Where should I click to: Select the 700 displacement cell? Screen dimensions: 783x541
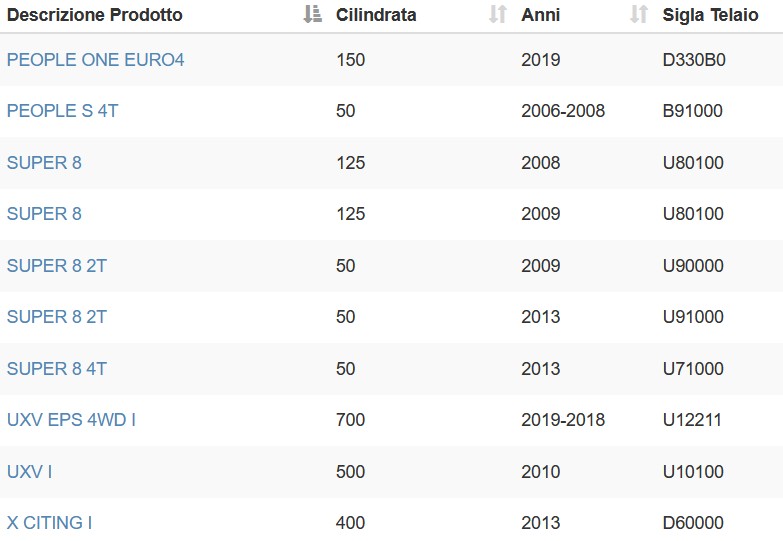point(350,420)
